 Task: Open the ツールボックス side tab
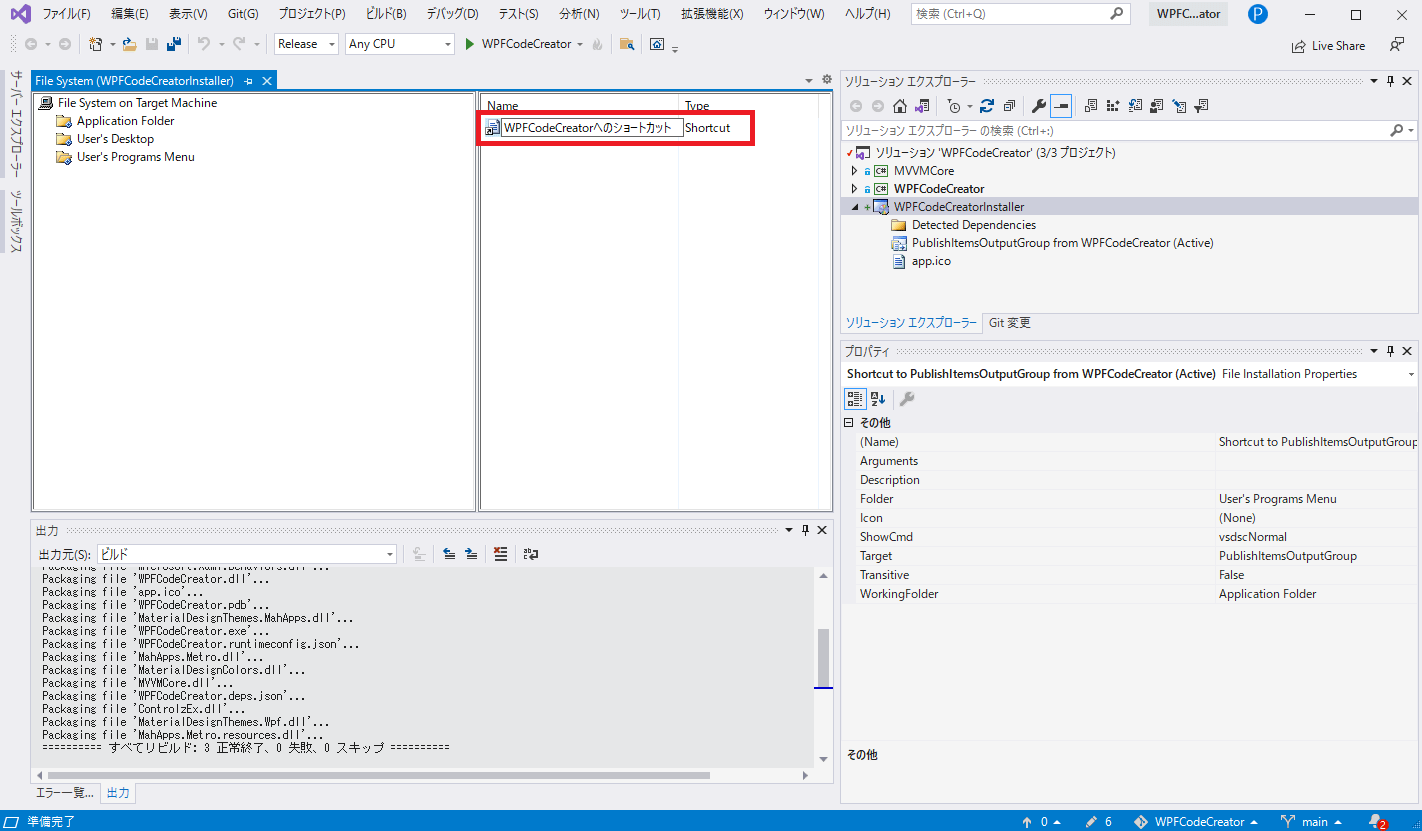pyautogui.click(x=16, y=220)
